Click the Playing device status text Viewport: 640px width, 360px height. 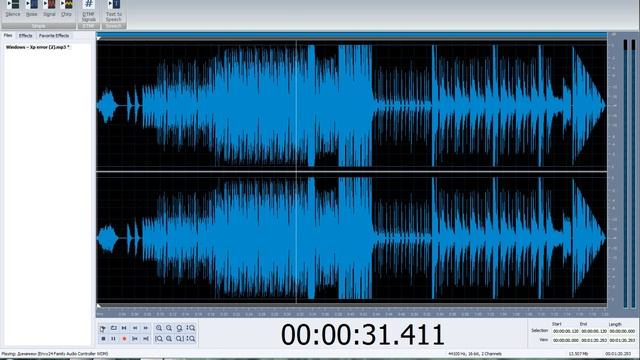(55, 354)
